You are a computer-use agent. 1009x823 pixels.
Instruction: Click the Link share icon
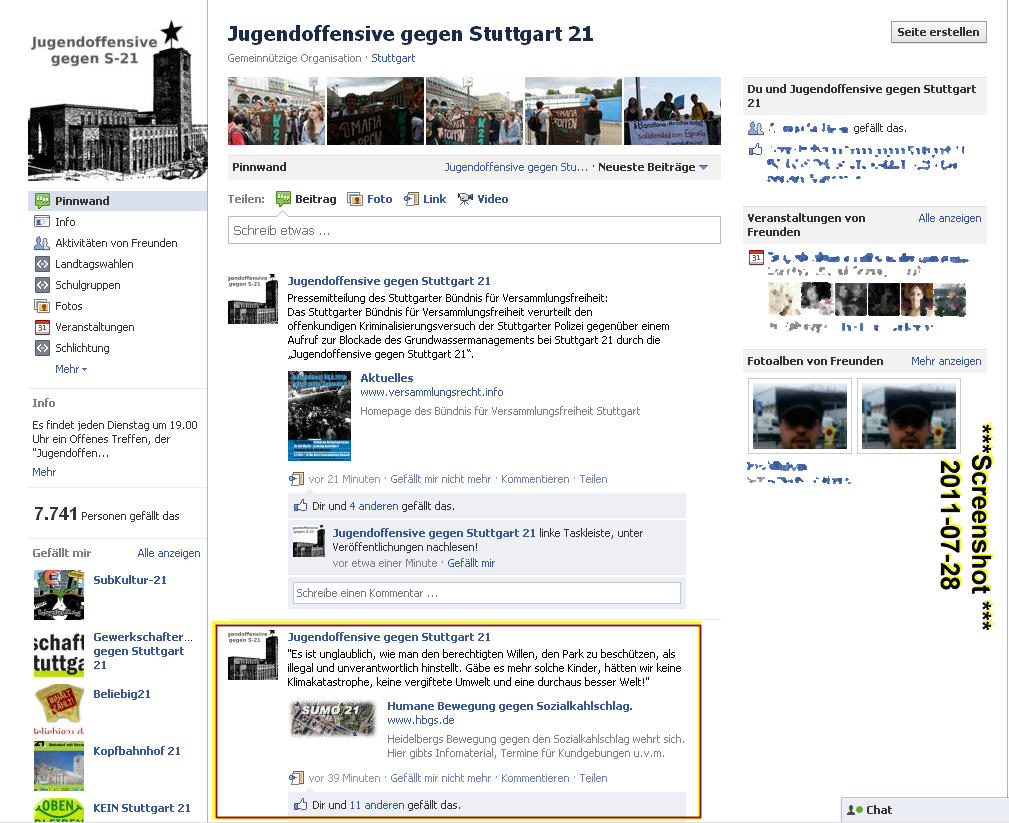tap(411, 199)
